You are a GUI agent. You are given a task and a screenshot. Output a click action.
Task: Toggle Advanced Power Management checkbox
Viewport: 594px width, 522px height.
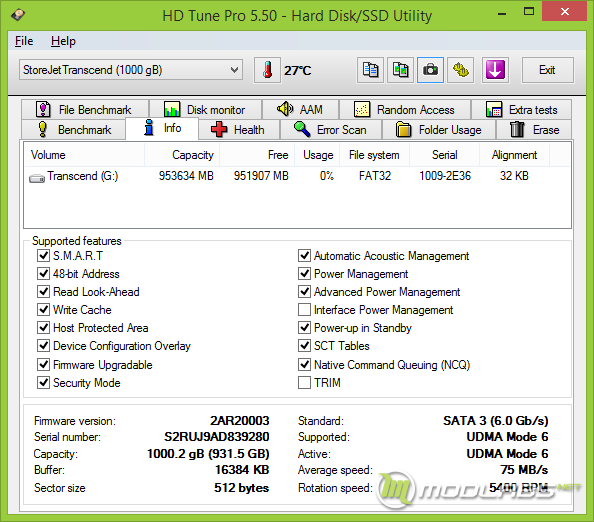tap(304, 291)
